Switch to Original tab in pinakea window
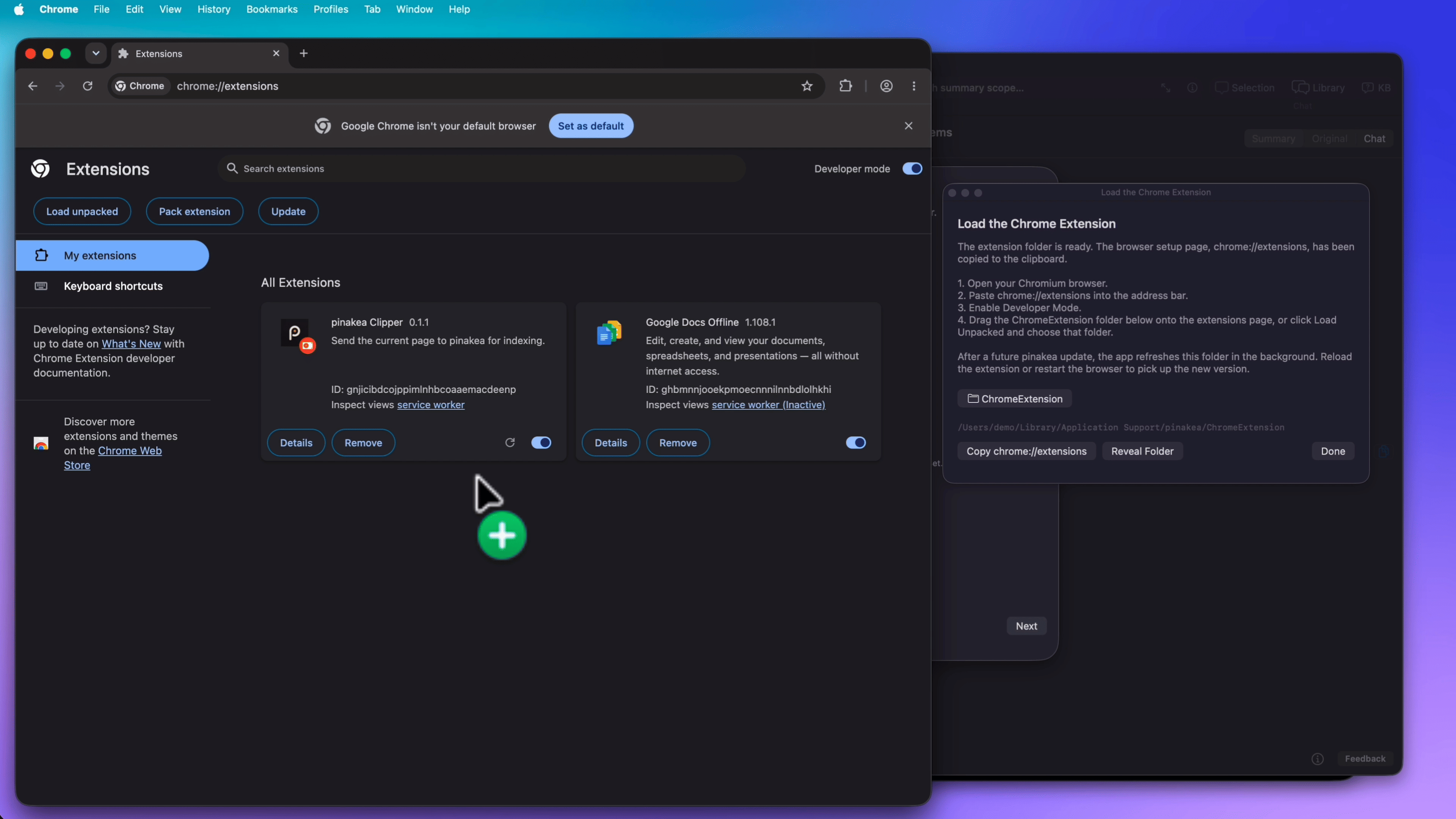This screenshot has height=819, width=1456. point(1329,138)
